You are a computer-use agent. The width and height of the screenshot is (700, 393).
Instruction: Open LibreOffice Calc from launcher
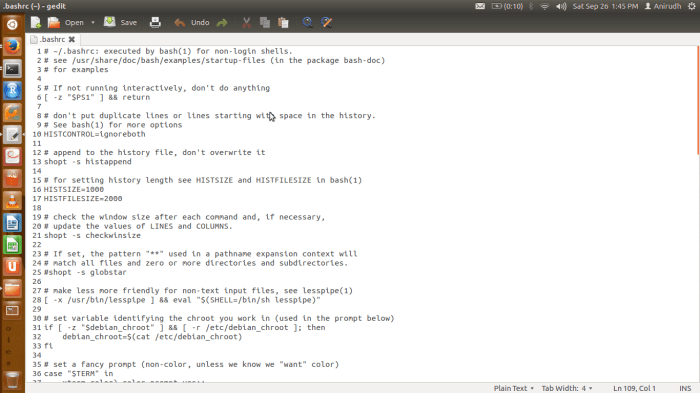click(x=12, y=245)
